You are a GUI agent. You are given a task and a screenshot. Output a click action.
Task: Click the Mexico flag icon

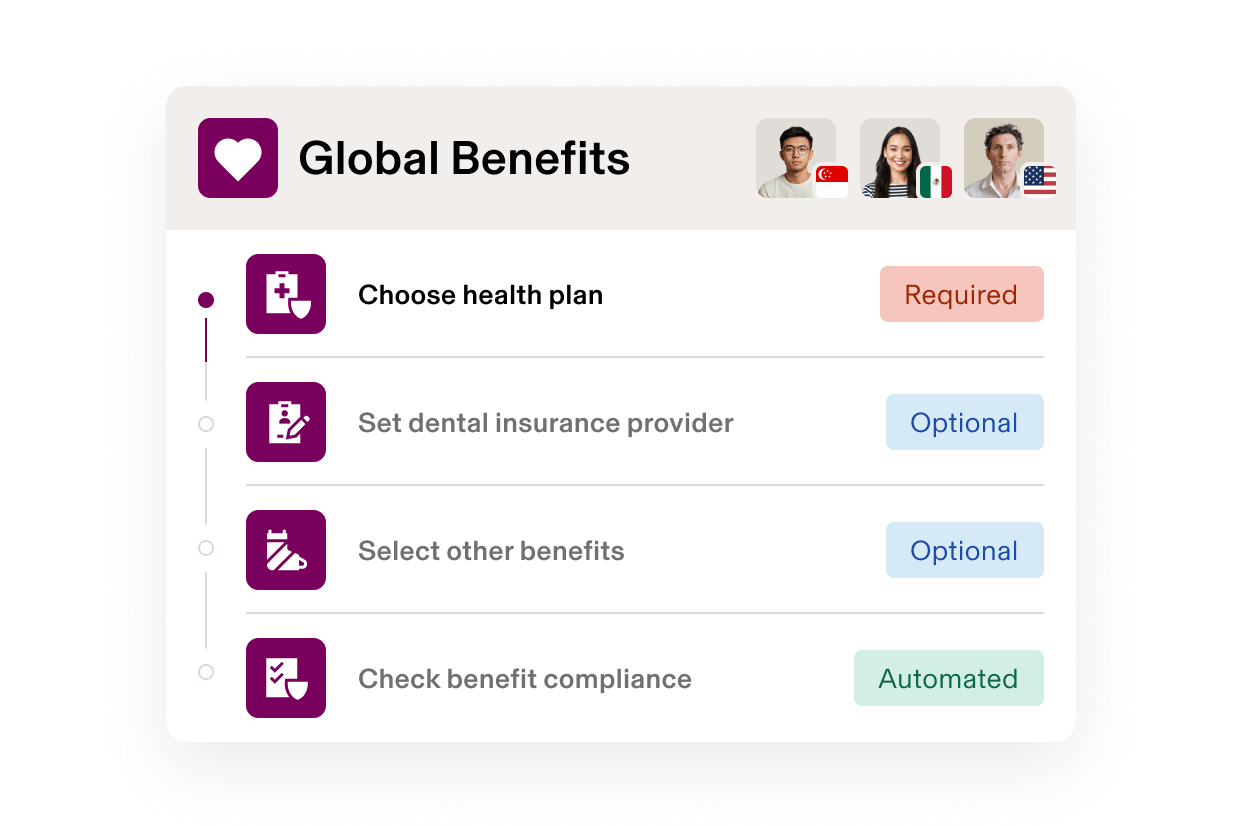936,182
